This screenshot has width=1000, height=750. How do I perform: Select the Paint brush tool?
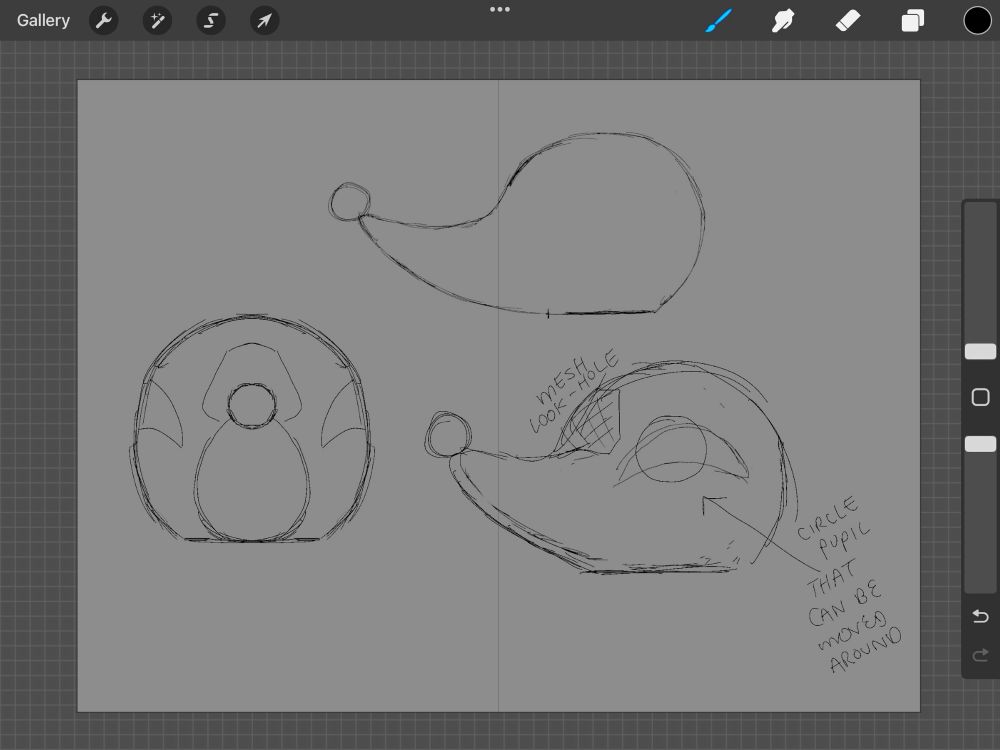pos(719,20)
